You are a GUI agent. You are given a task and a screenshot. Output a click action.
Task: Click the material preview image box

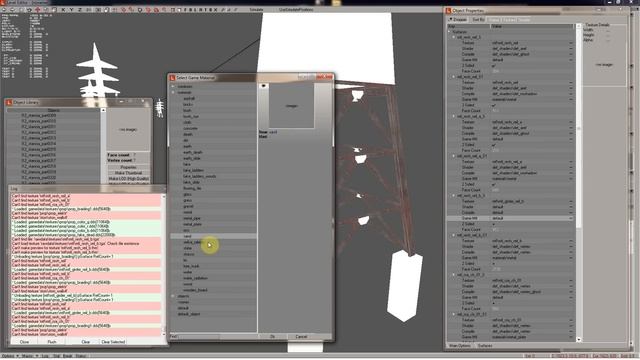point(291,105)
